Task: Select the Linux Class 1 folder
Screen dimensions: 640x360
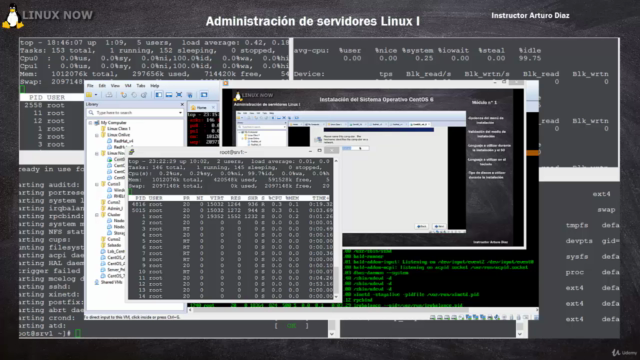Action: click(119, 129)
